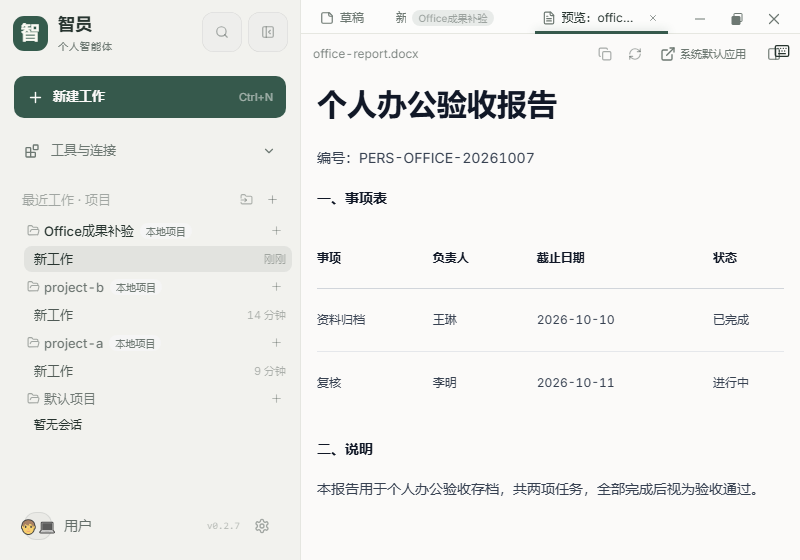
Task: Click the 复核 cell
Action: tap(329, 383)
